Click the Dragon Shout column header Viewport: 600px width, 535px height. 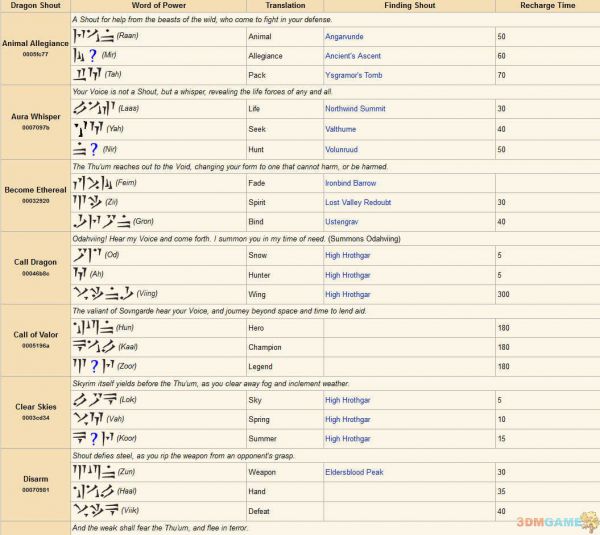[35, 5]
